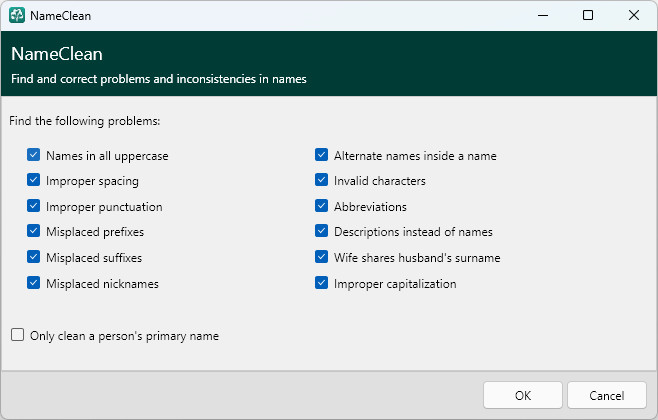Disable Misplaced nicknames check
The width and height of the screenshot is (658, 420).
pos(34,283)
